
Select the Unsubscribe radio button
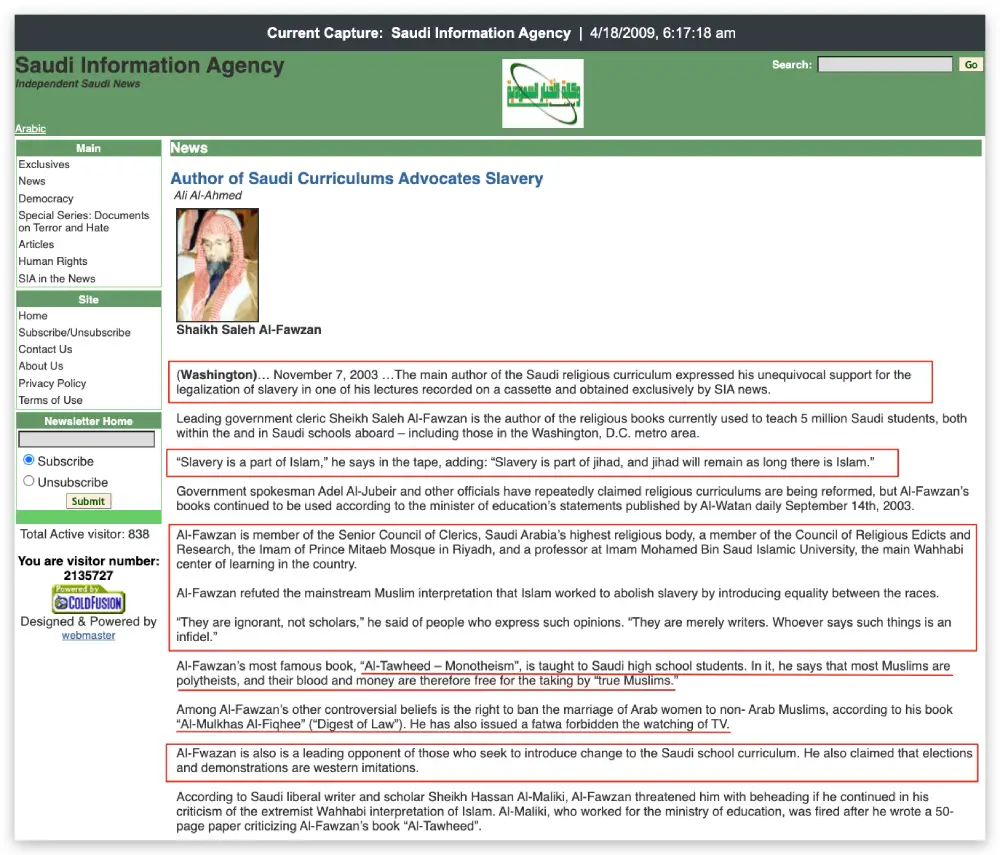29,481
